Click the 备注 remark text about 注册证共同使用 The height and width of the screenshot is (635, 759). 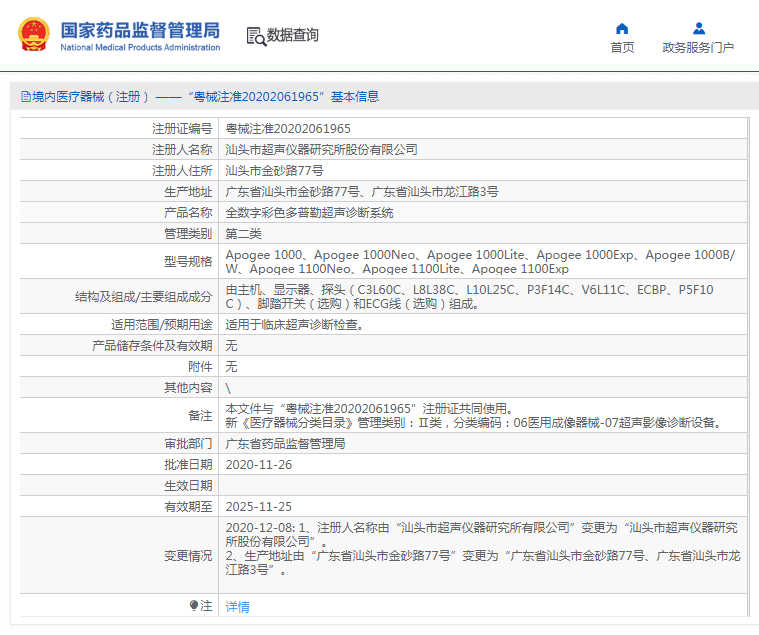[474, 416]
